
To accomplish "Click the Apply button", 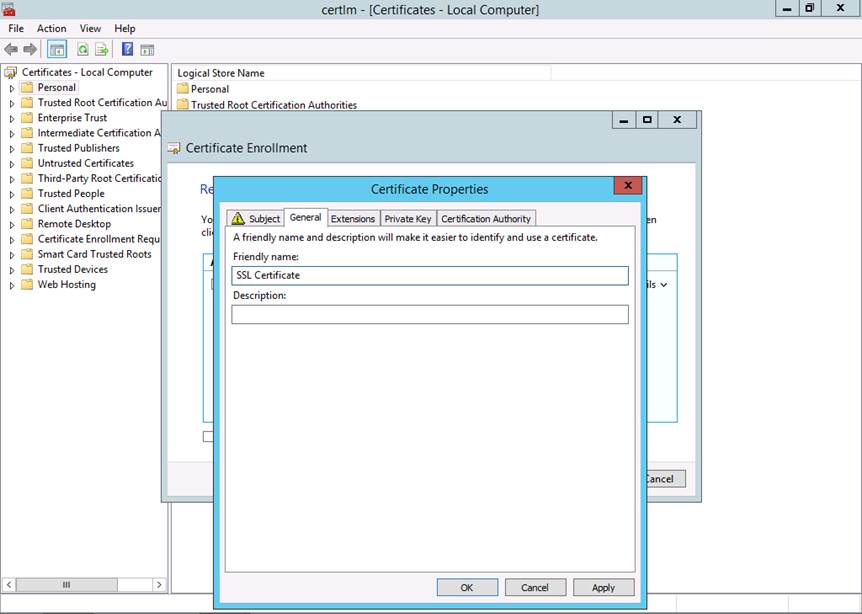I will click(x=603, y=587).
